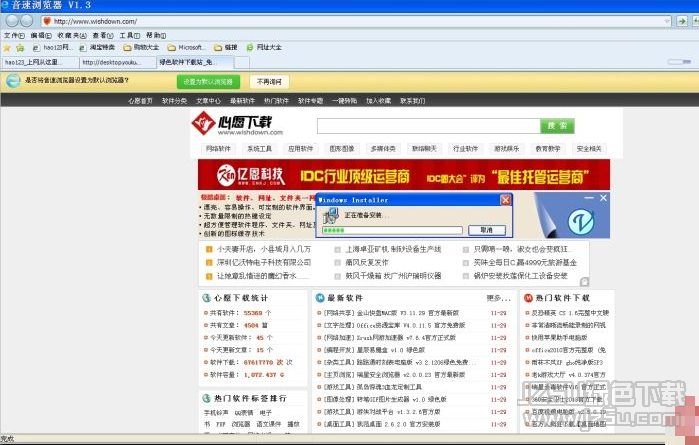This screenshot has width=699, height=445.
Task: Select the 绿色软件下载站 tab
Action: pos(195,62)
